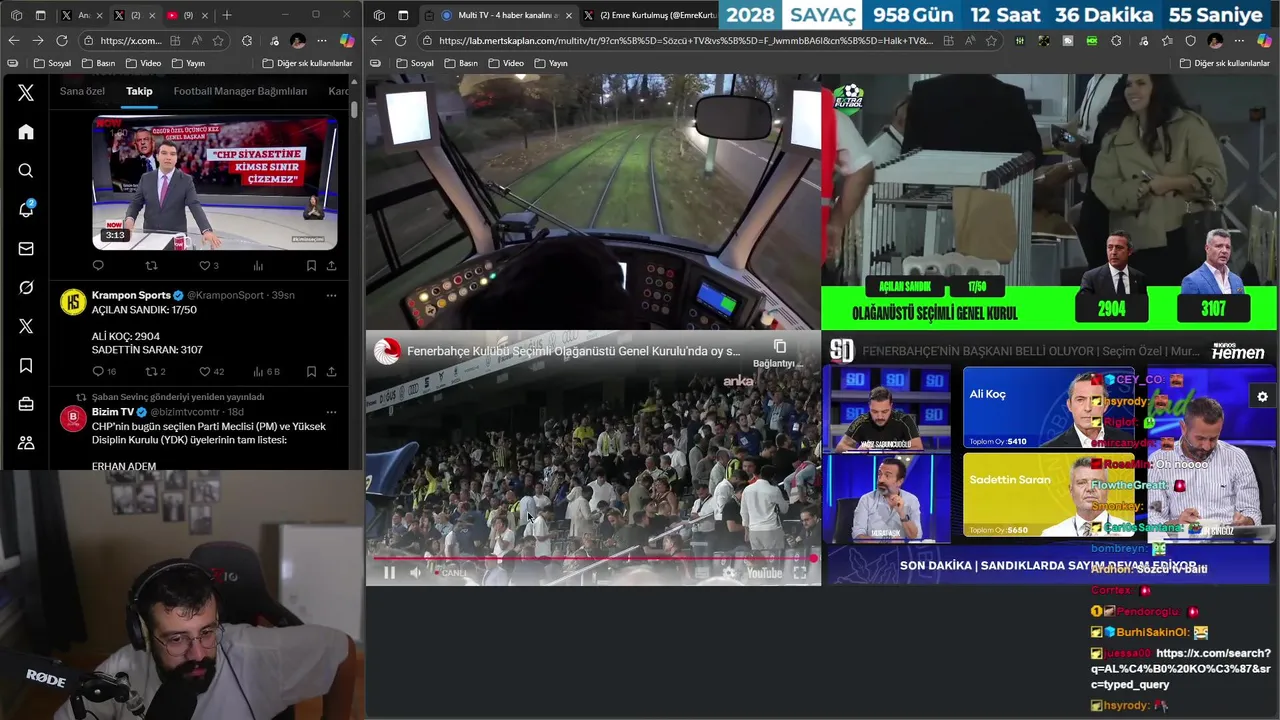Open the YouTube logo in player
The image size is (1280, 720).
pyautogui.click(x=764, y=573)
